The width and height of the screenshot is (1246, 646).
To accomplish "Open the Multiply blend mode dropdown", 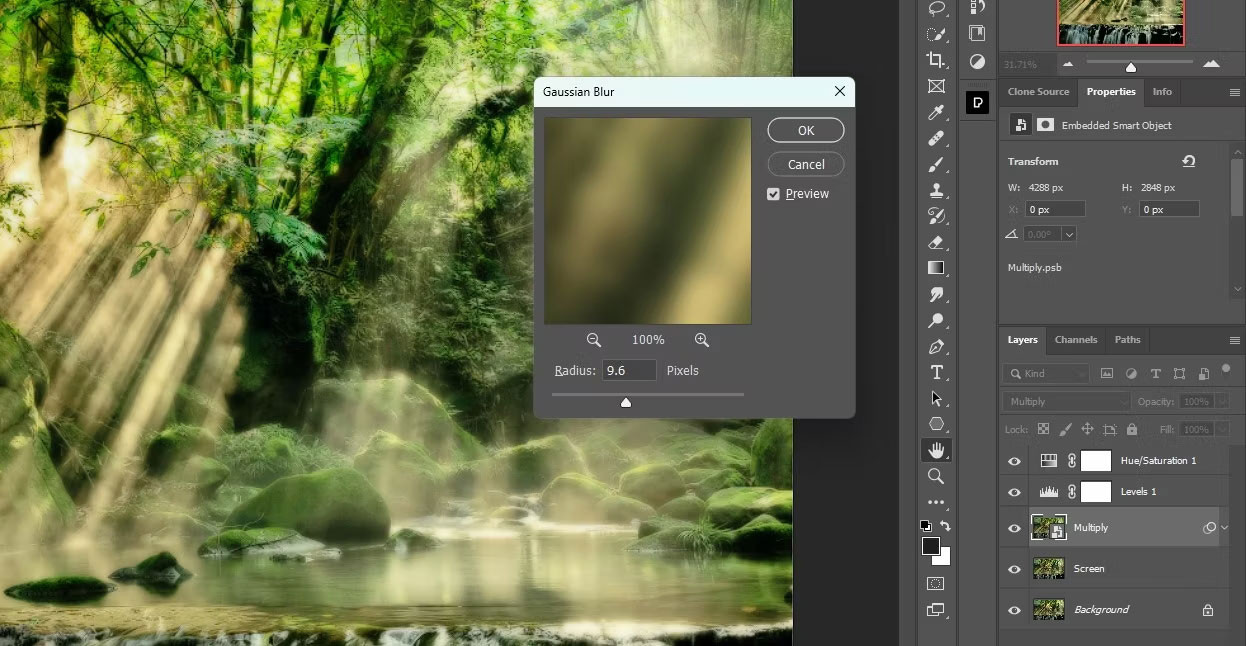I will [1066, 401].
